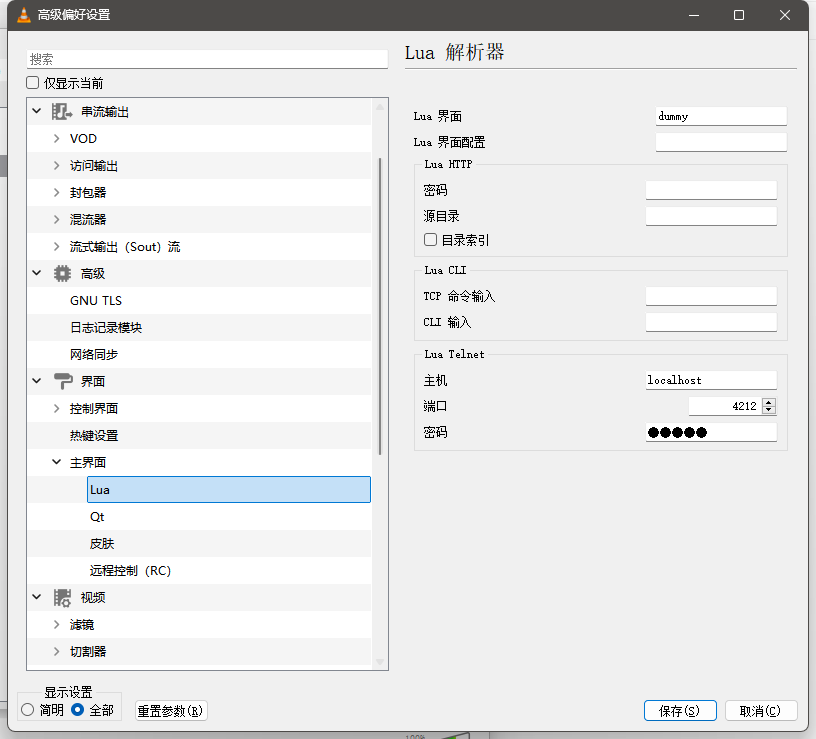Screen dimensions: 816x739
Task: Expand the 访问输出 node
Action: pos(57,165)
